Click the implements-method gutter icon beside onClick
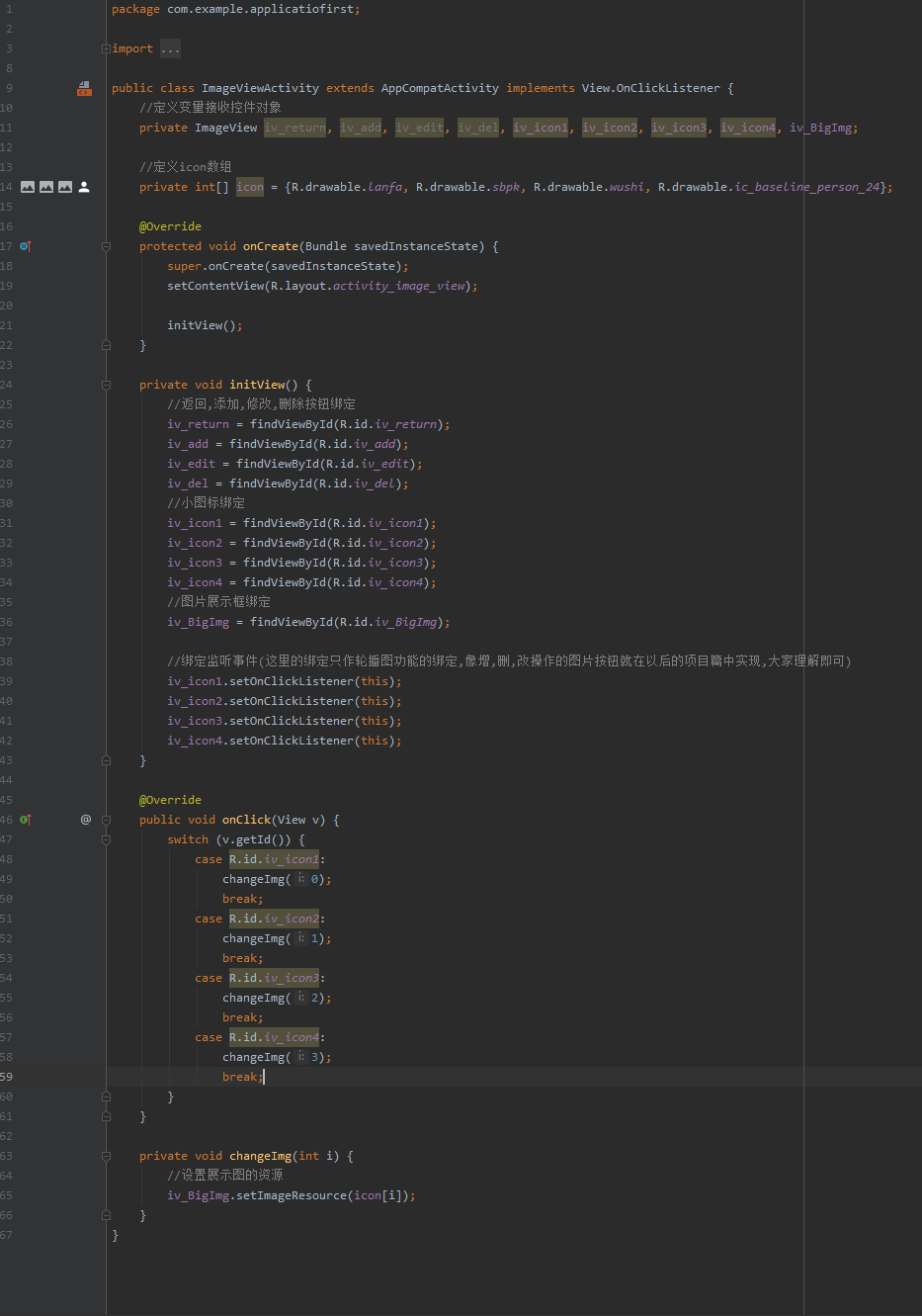Screen dimensions: 922x1316 (x=26, y=820)
